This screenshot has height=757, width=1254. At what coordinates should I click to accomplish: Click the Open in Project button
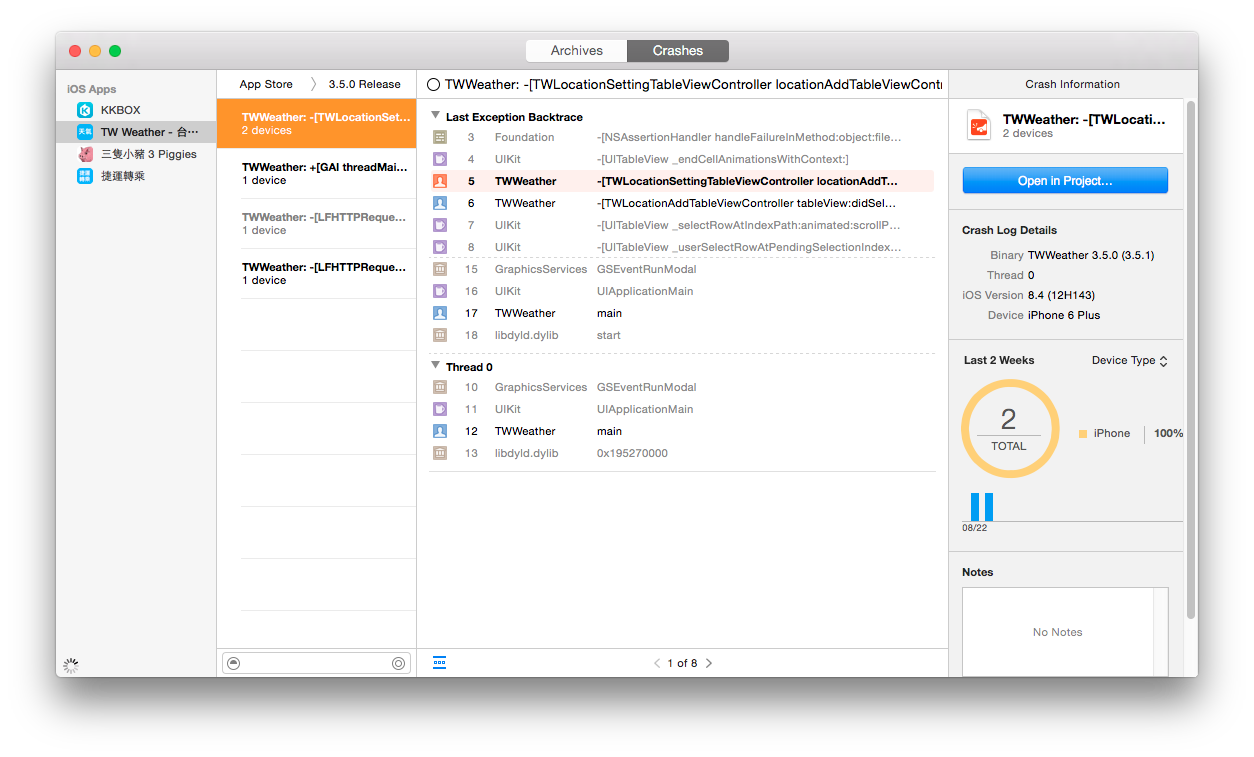(1065, 181)
